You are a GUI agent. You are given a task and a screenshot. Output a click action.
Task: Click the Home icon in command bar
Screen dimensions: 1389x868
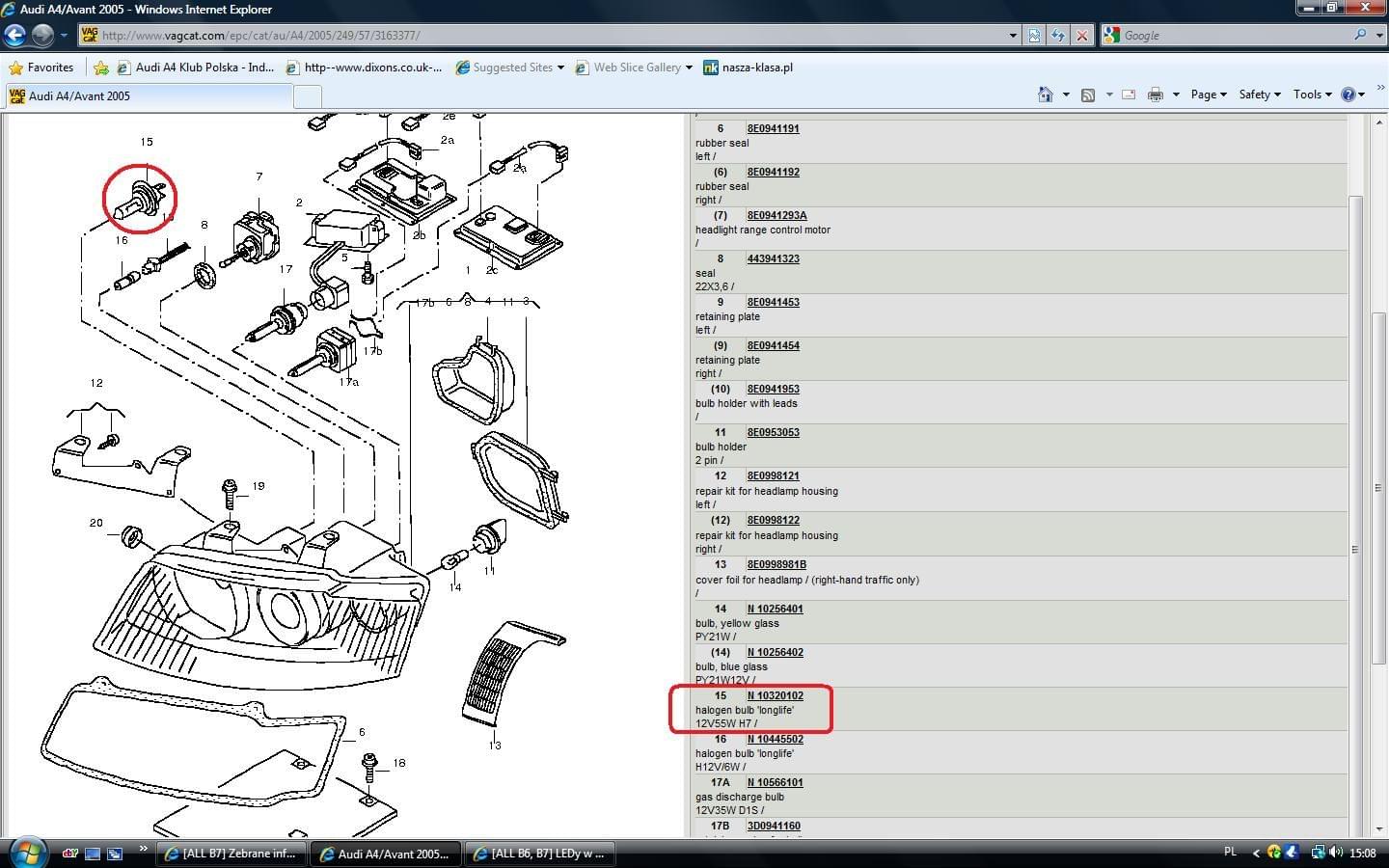click(1045, 95)
